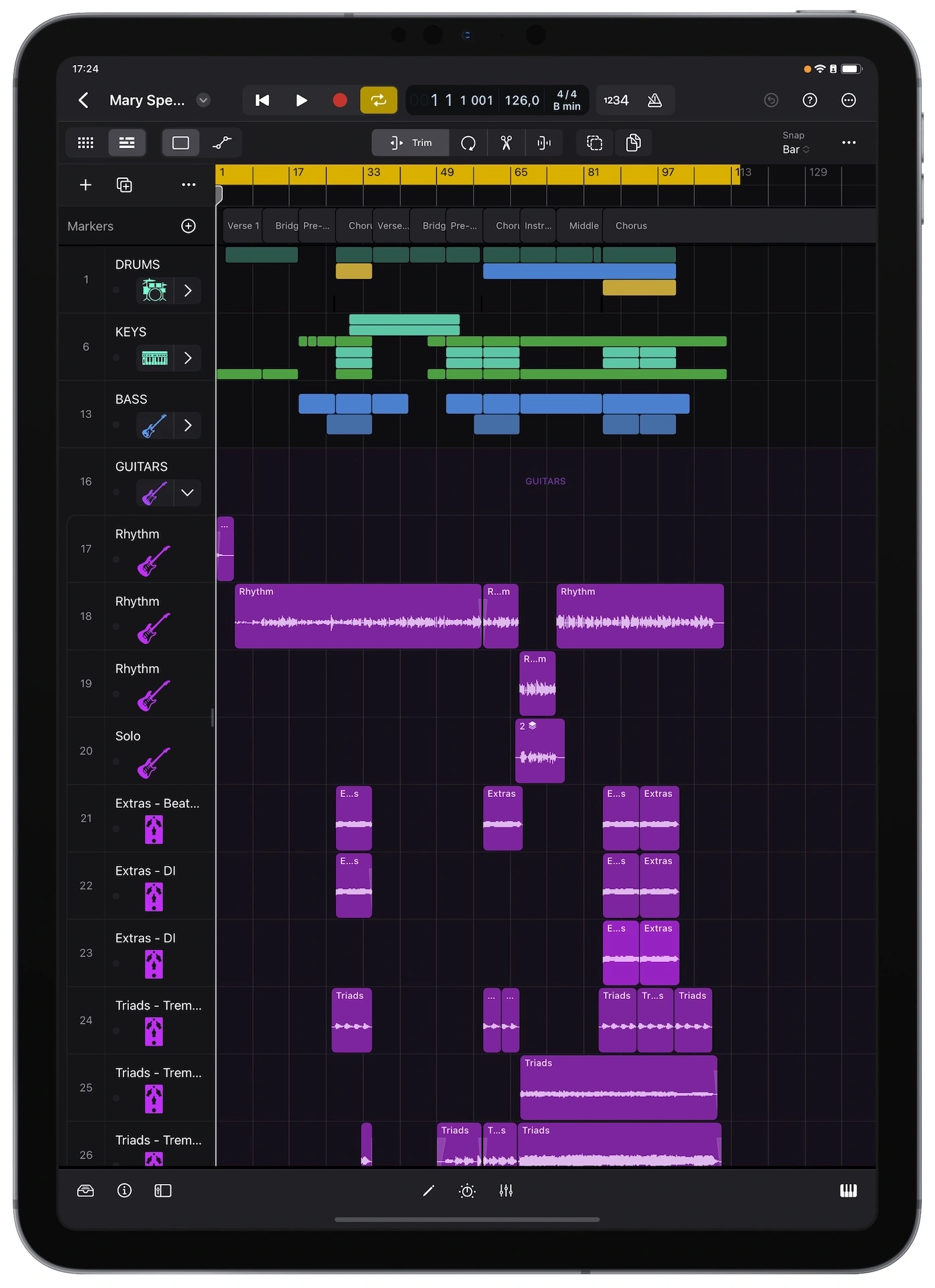
Task: Collapse the GUITARS track stack
Action: point(188,493)
